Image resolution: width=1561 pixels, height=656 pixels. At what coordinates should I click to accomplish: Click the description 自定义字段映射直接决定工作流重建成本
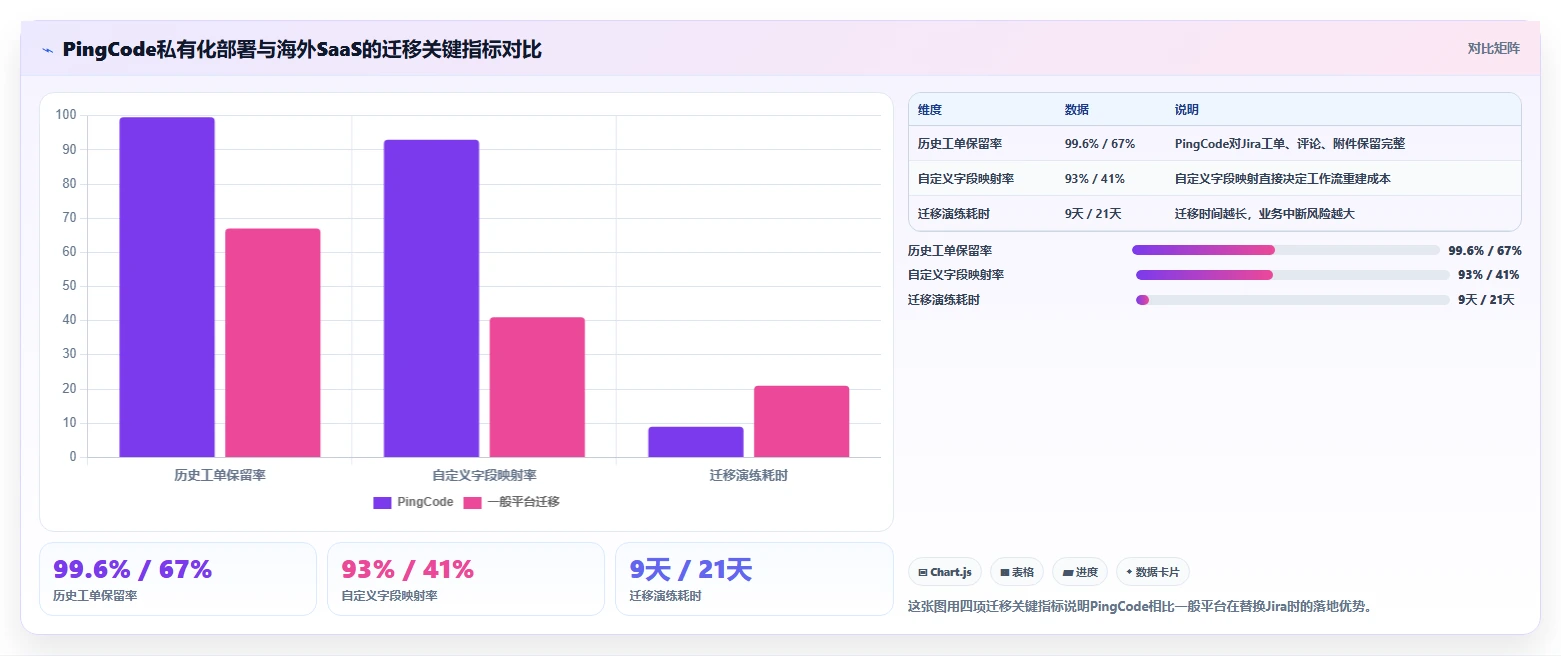pos(1283,179)
